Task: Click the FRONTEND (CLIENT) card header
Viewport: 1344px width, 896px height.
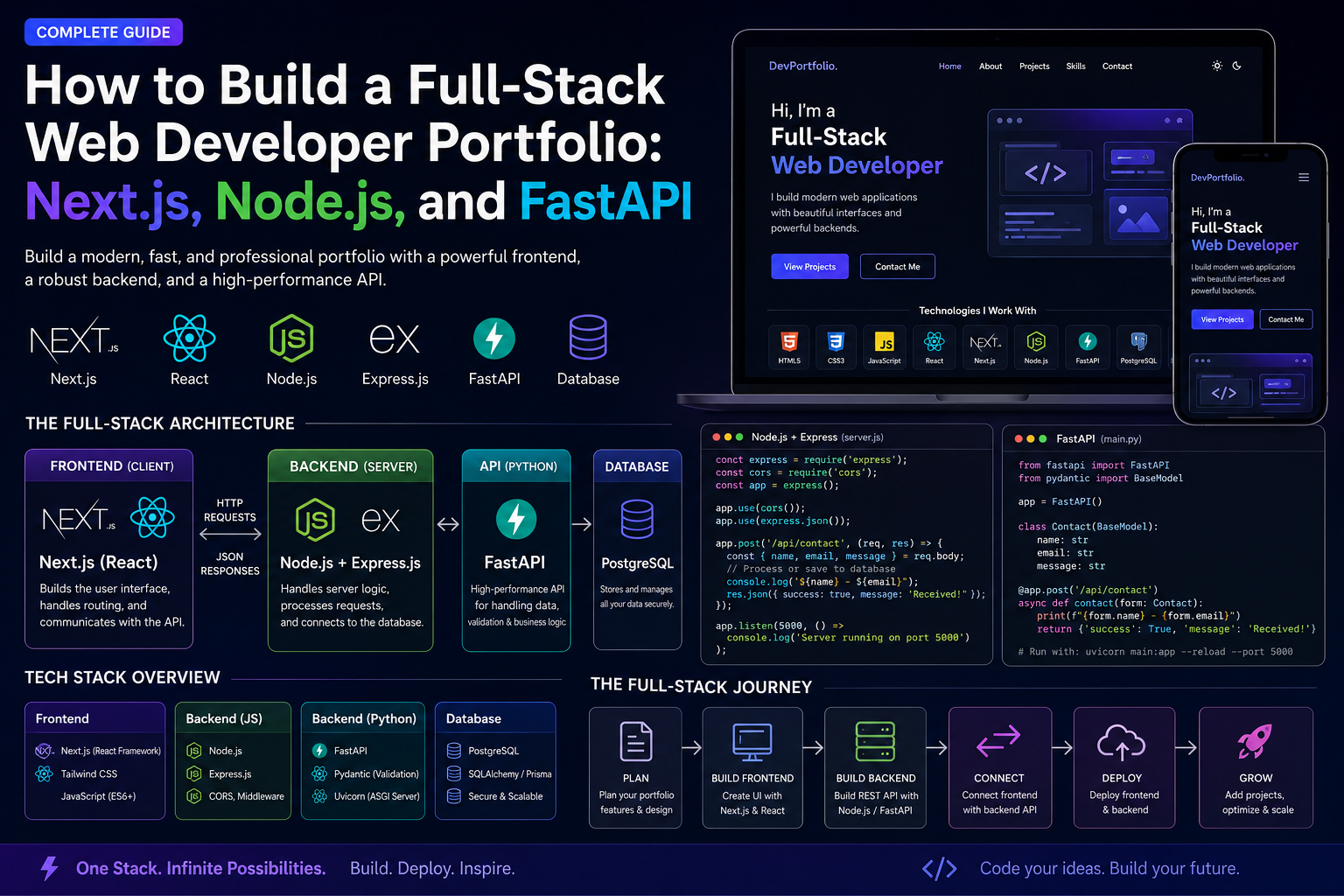Action: (108, 466)
